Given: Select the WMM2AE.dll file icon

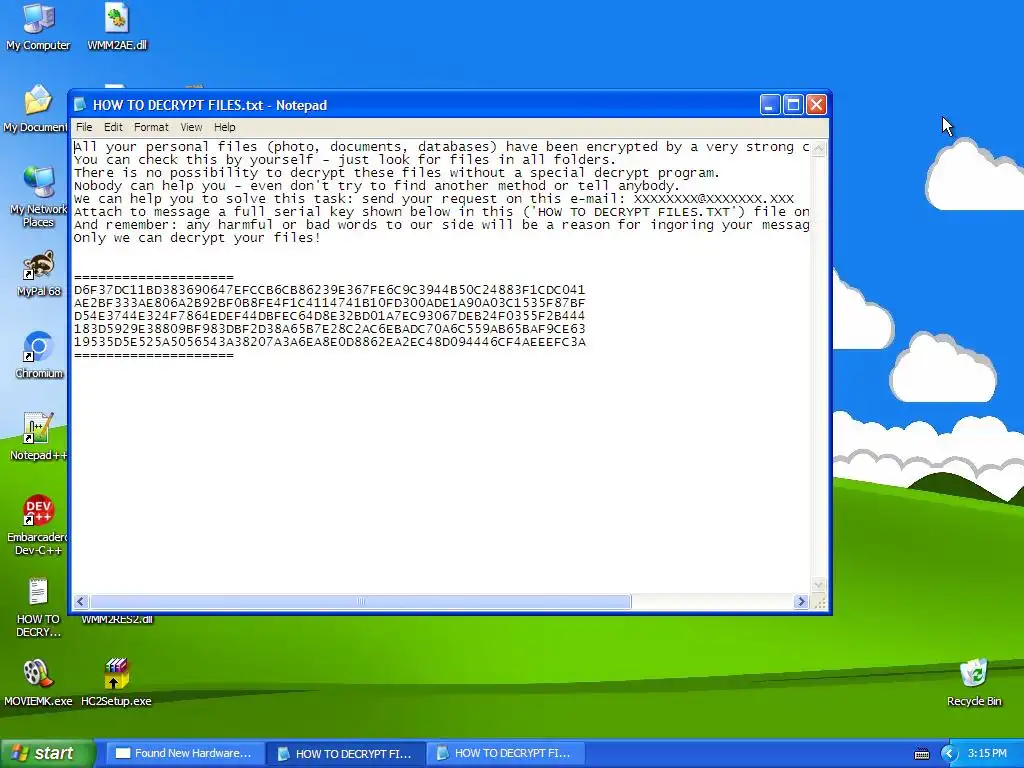Looking at the screenshot, I should (x=117, y=26).
